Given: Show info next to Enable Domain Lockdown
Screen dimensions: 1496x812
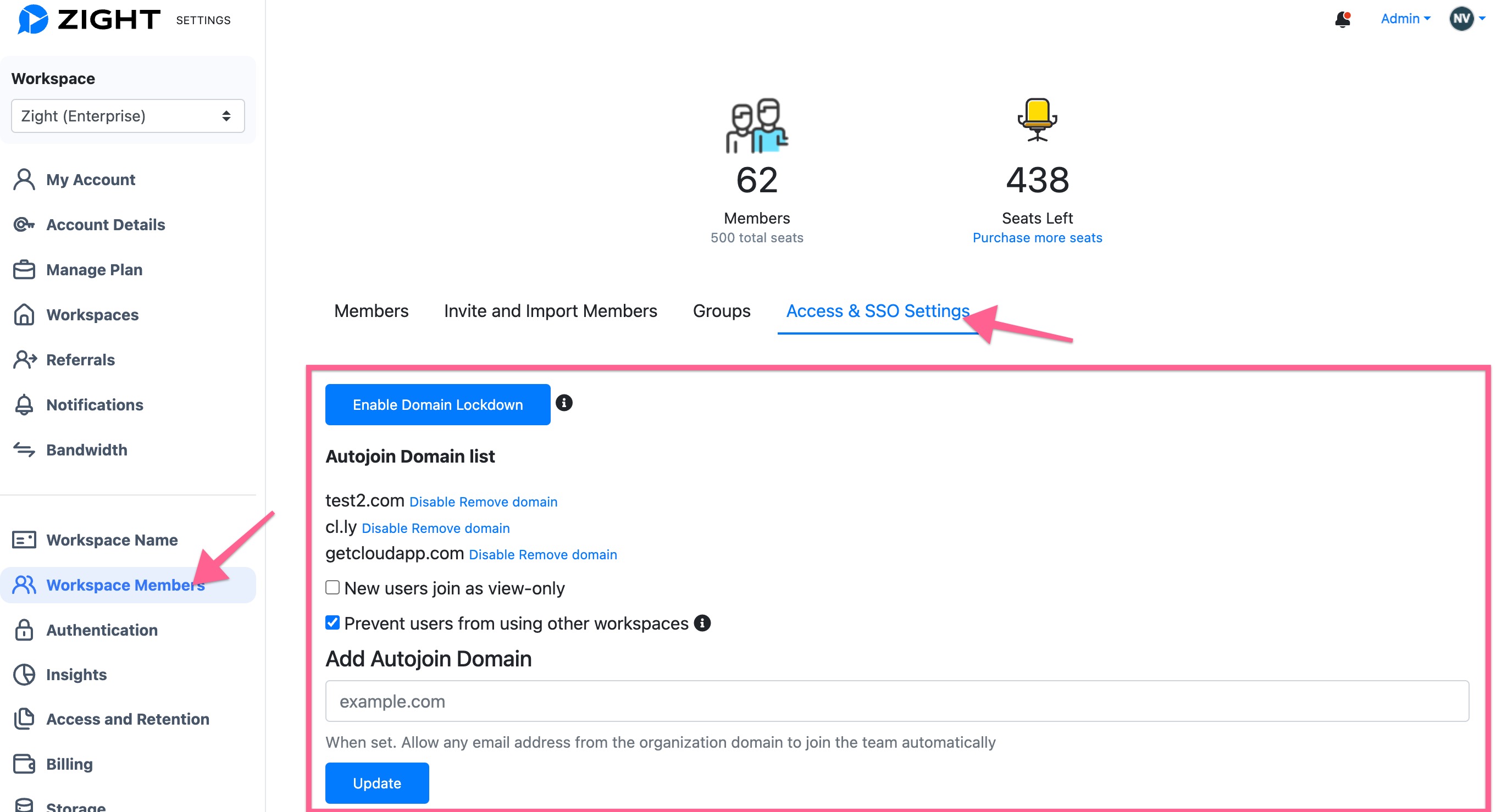Looking at the screenshot, I should [563, 403].
